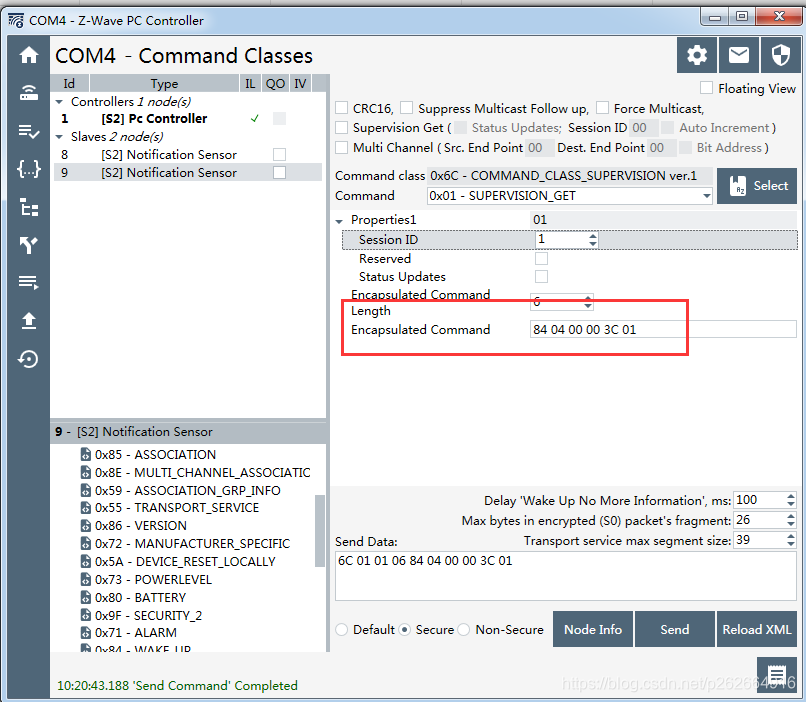806x702 pixels.
Task: Open the log notes icon at bottom right
Action: 777,675
